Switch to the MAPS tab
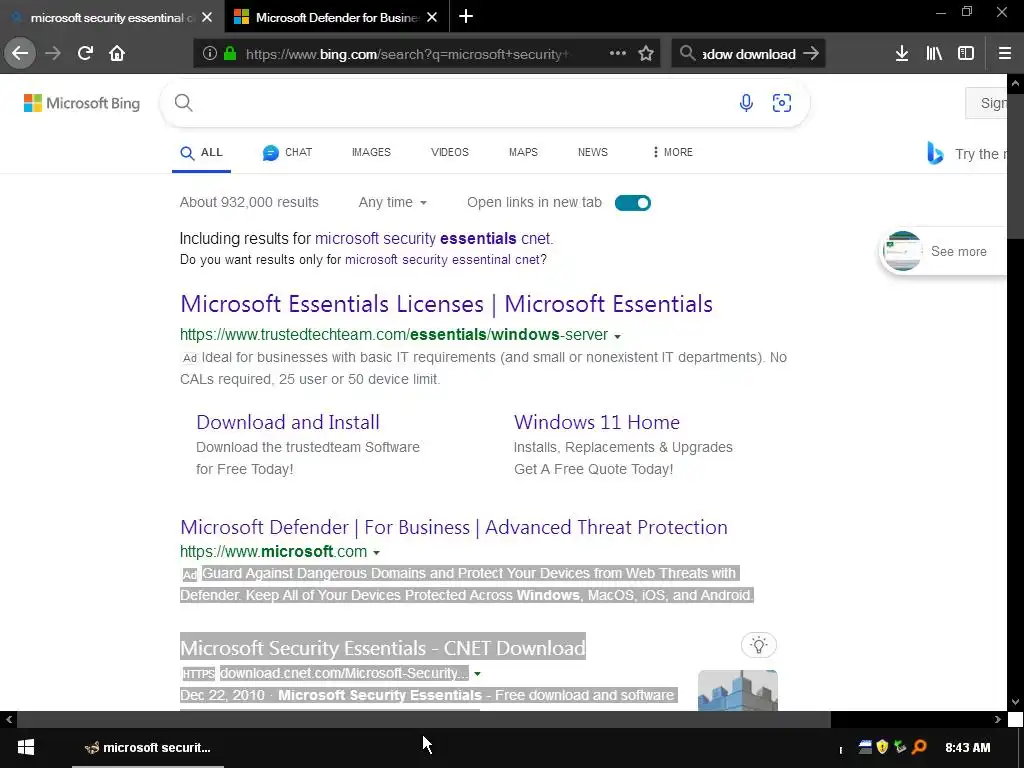 tap(523, 152)
